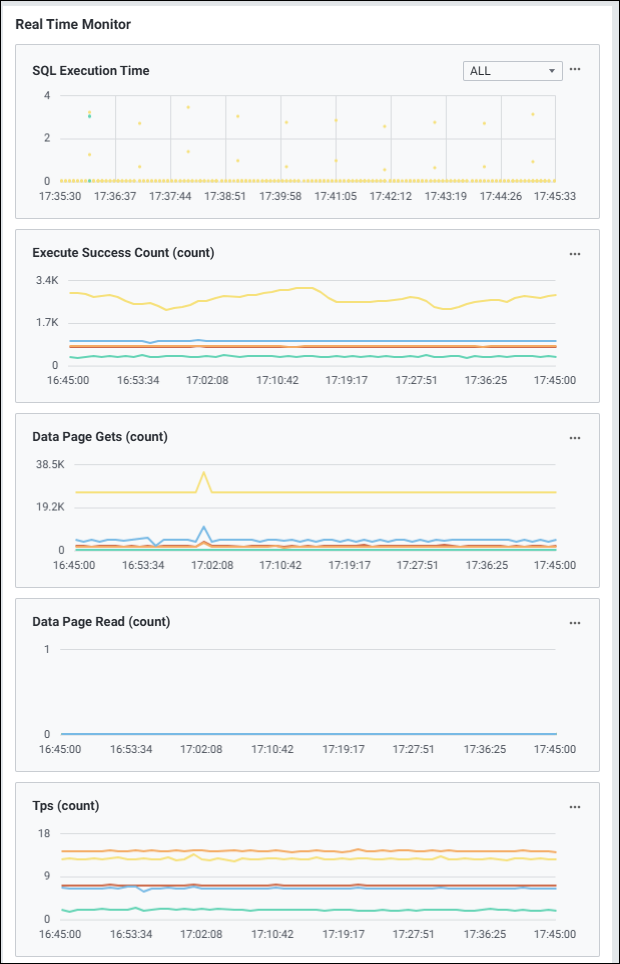Select the Execute Success Count (count) title

(x=123, y=253)
